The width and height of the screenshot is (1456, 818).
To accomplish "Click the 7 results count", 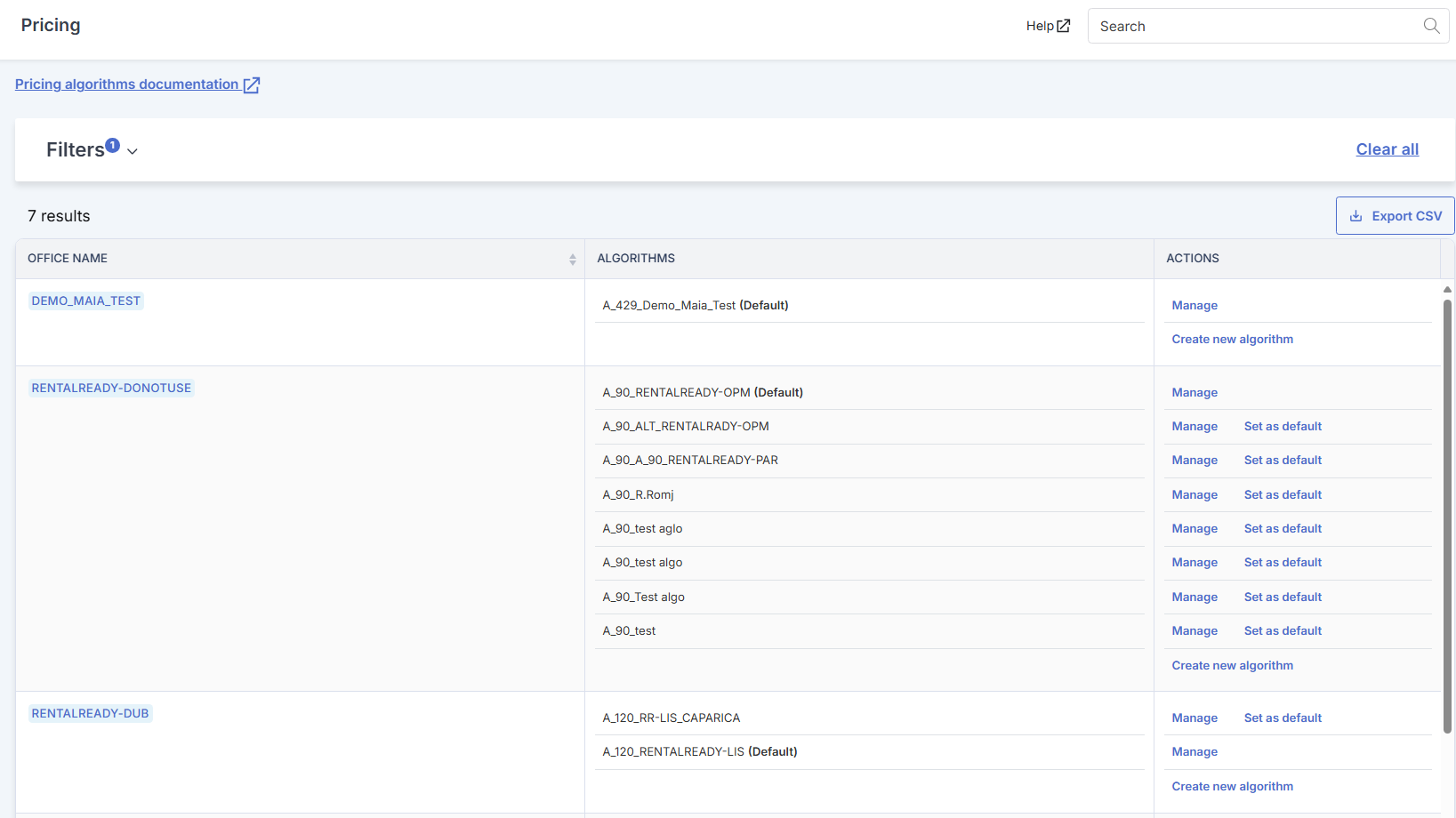I will coord(59,216).
